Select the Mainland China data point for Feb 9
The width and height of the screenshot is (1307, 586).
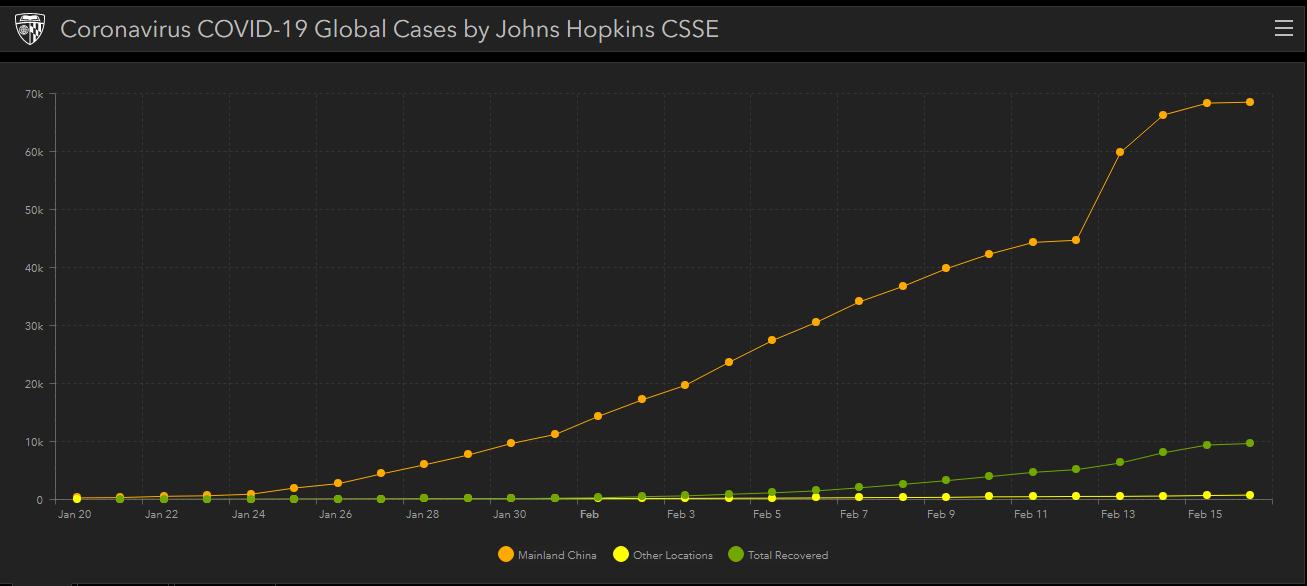(946, 268)
